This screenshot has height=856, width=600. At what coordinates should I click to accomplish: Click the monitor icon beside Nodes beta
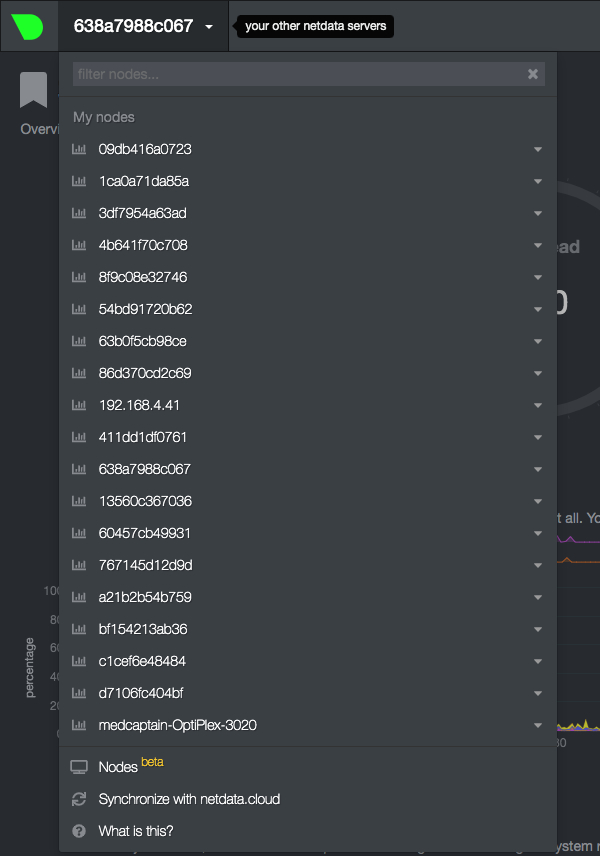(x=79, y=767)
